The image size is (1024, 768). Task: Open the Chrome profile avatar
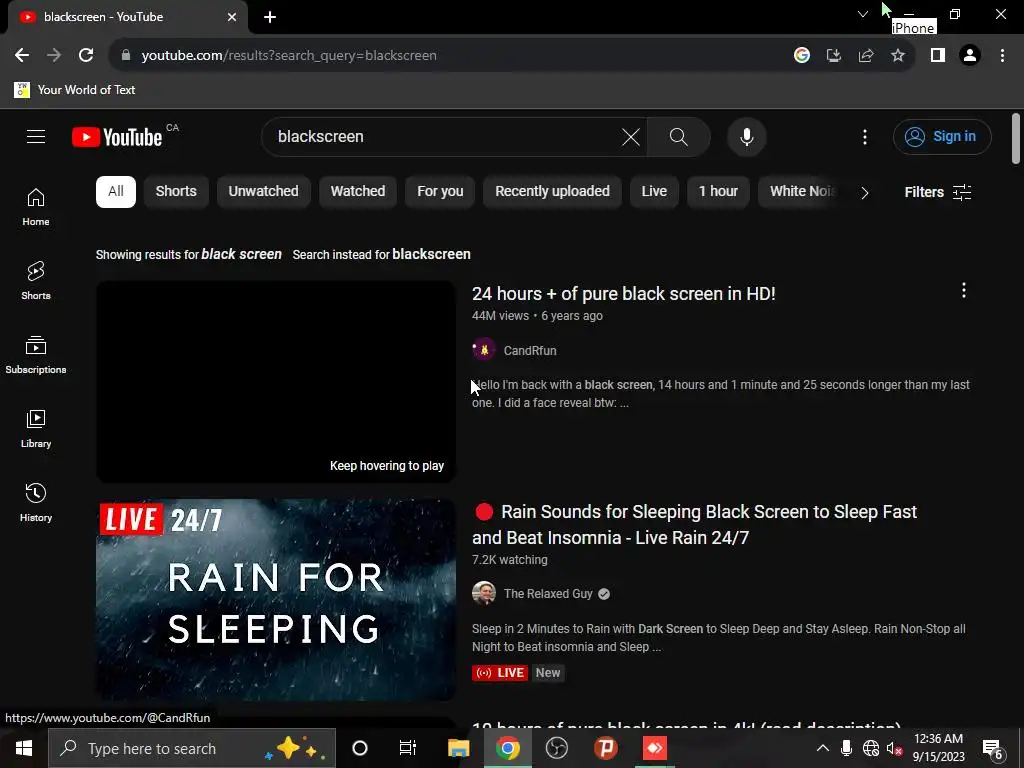pyautogui.click(x=970, y=56)
